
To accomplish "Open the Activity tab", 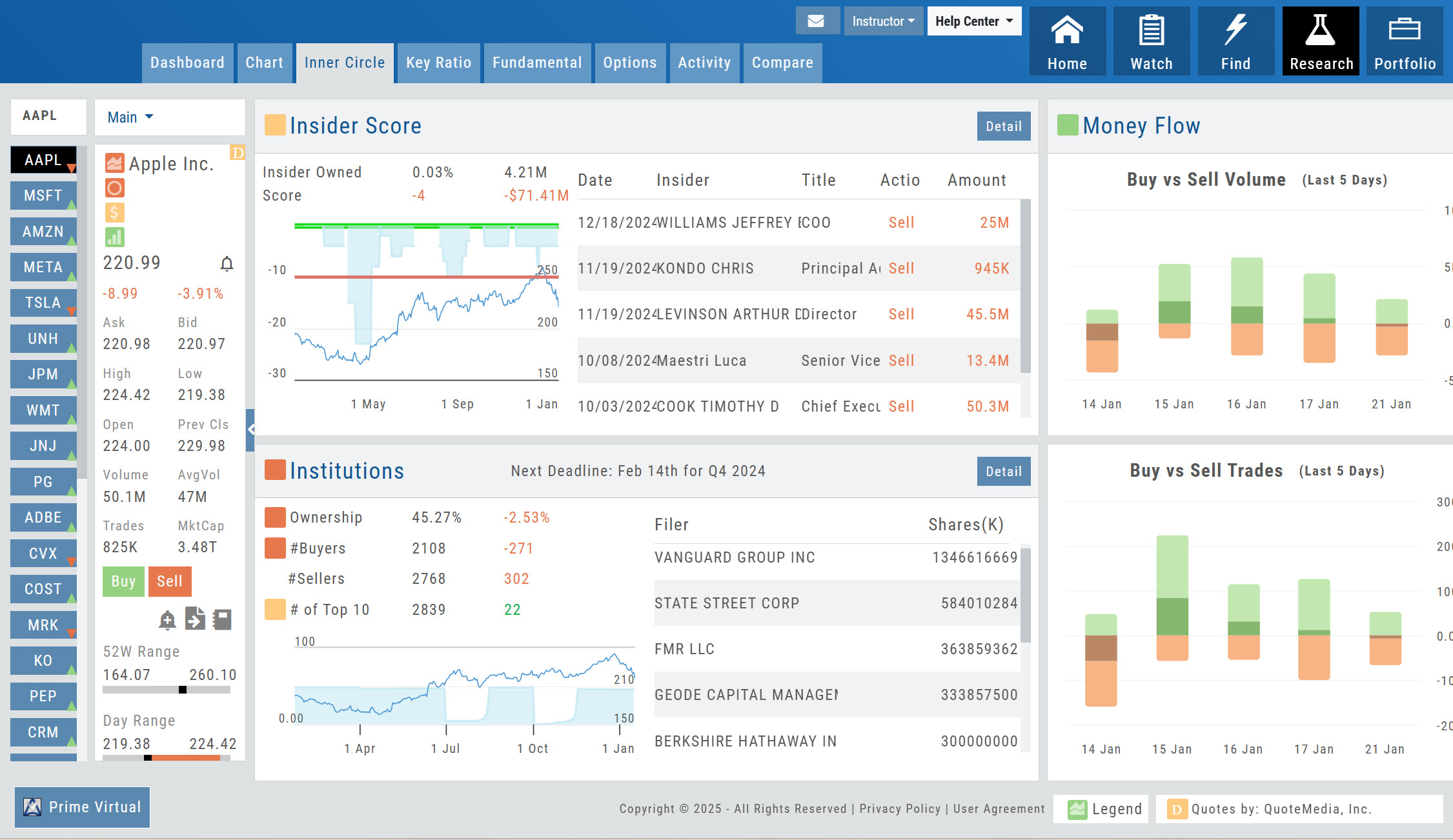I will tap(704, 63).
